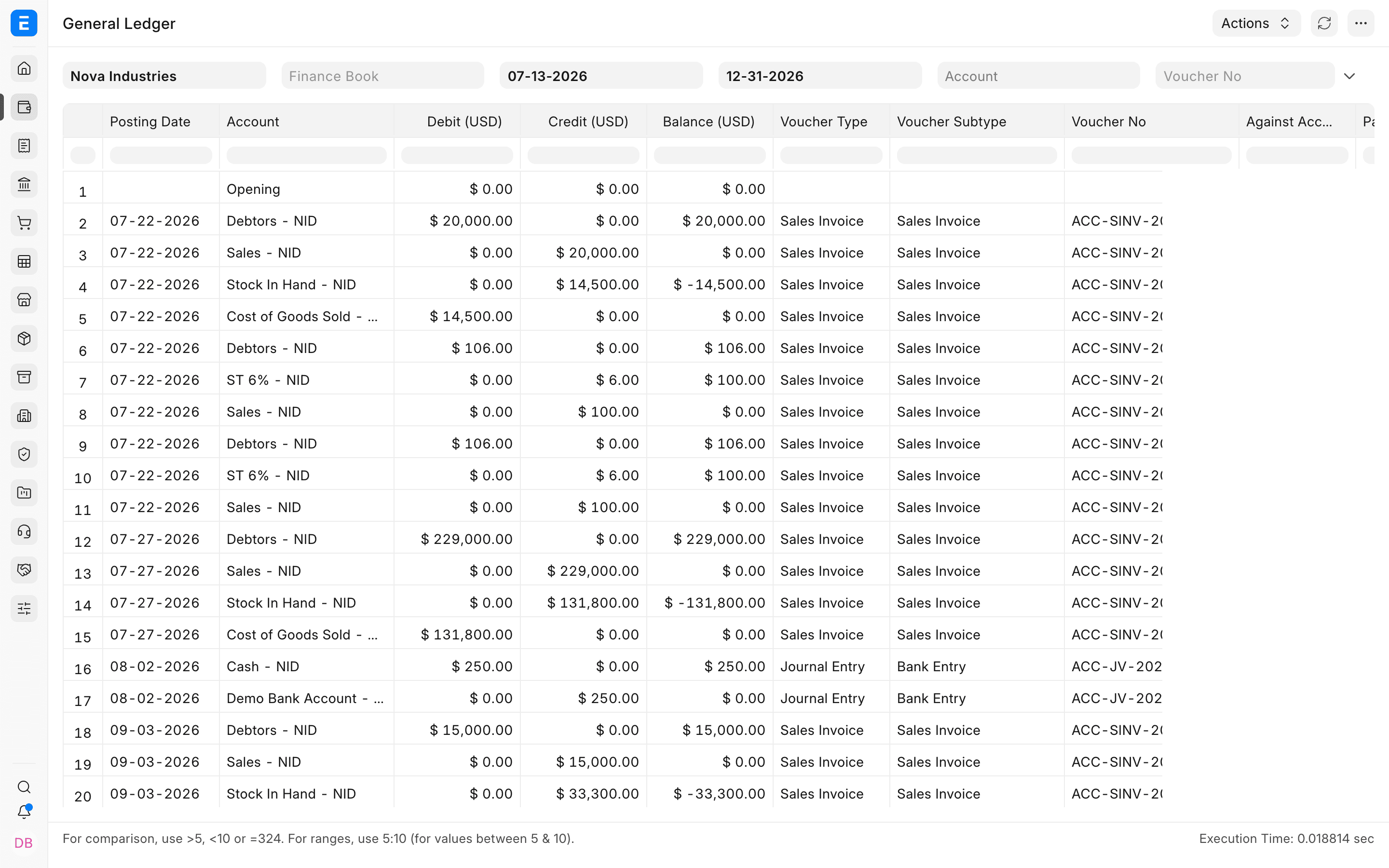Open the storefront icon in sidebar
The height and width of the screenshot is (868, 1389).
(x=24, y=299)
